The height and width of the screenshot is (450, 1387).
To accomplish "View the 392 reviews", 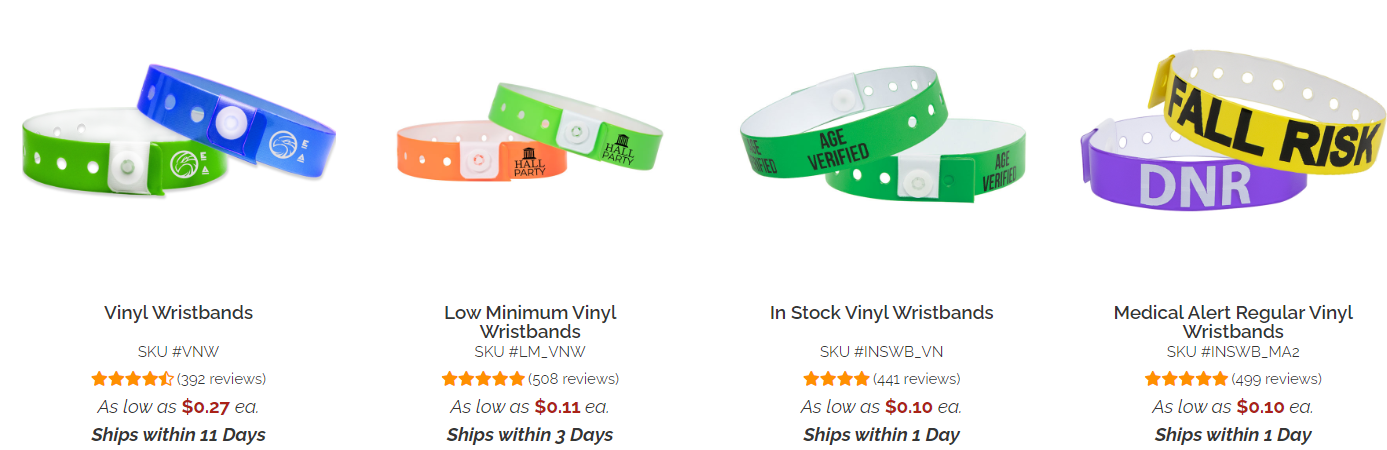I will 221,379.
